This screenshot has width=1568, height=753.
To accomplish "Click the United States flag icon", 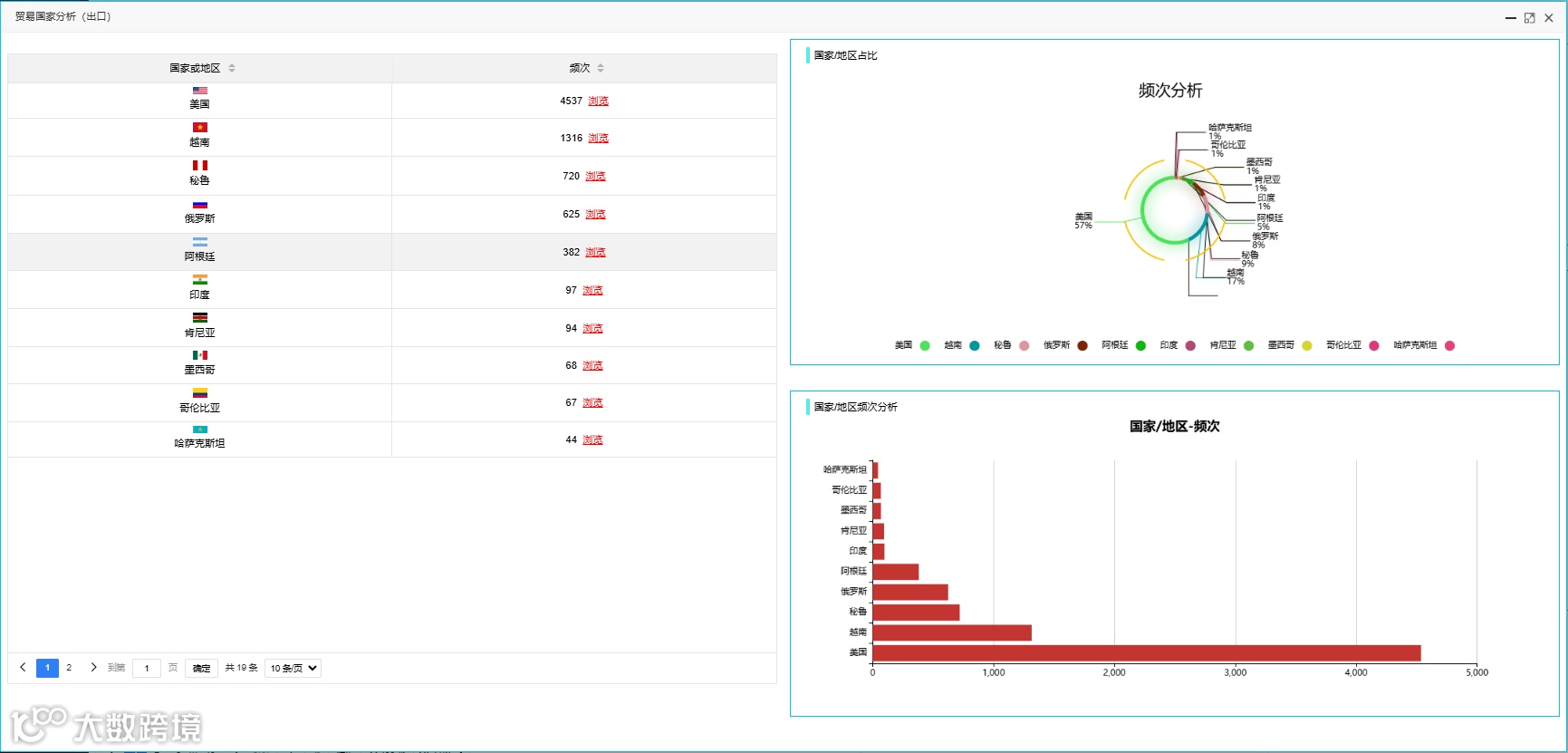I will pos(200,91).
